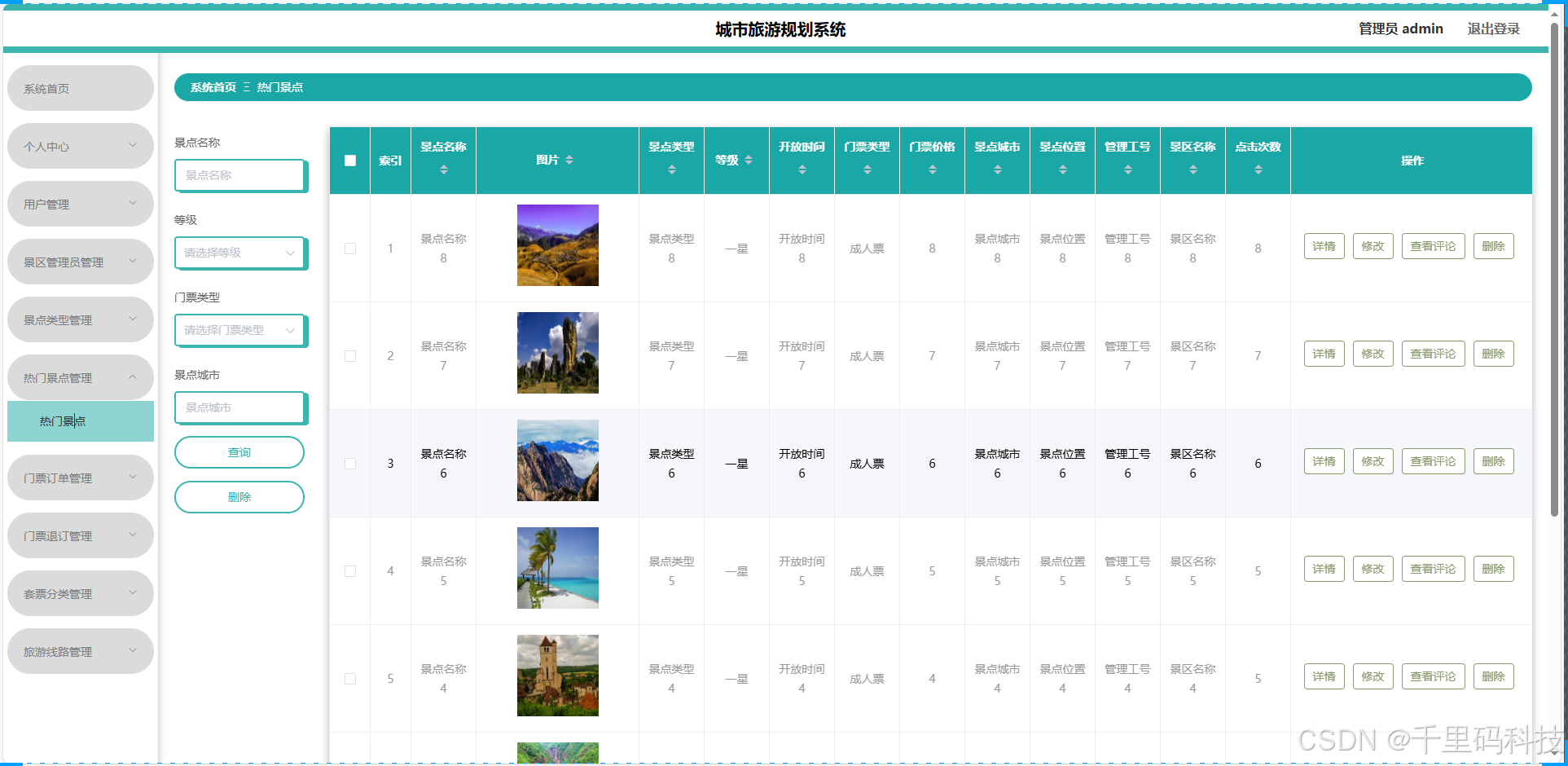
Task: Expand 景点类型管理 sidebar menu
Action: click(x=81, y=319)
